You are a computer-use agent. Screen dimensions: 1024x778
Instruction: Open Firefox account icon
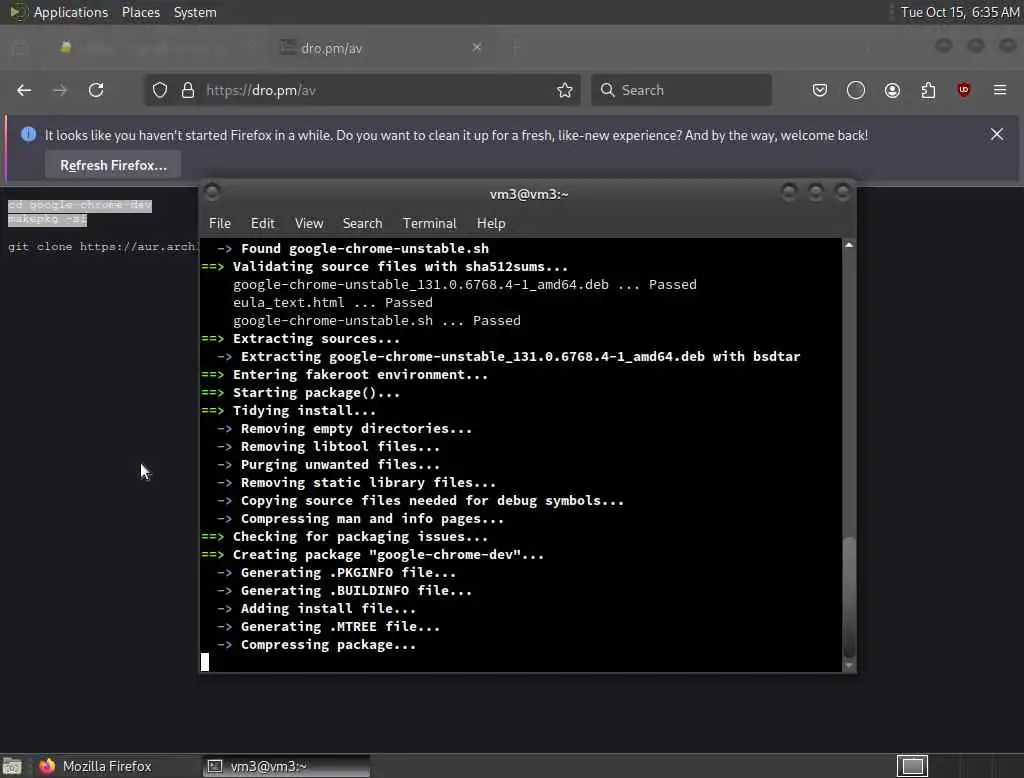click(892, 90)
